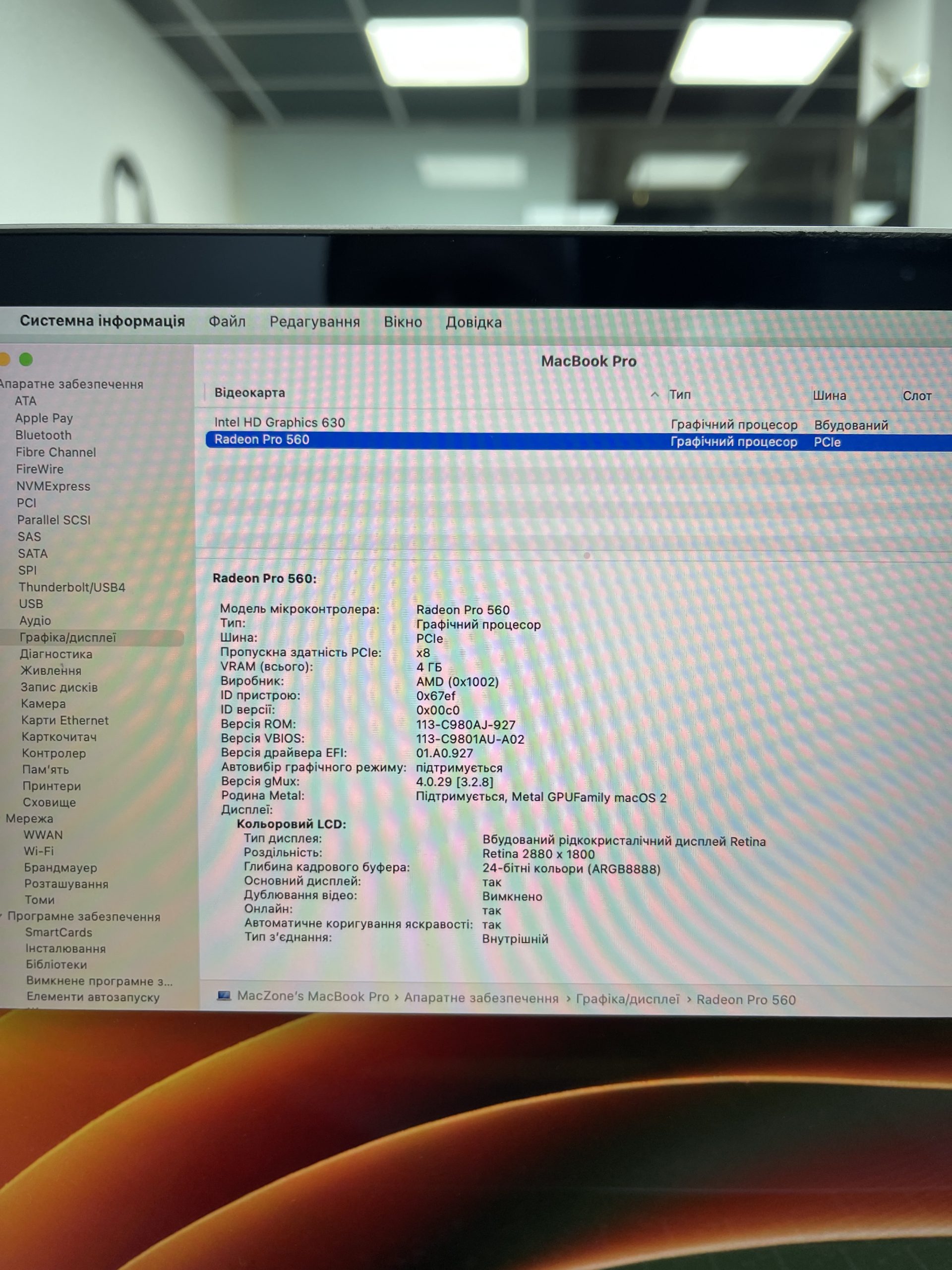This screenshot has width=952, height=1270.
Task: Select Діагностика in the sidebar
Action: [56, 654]
